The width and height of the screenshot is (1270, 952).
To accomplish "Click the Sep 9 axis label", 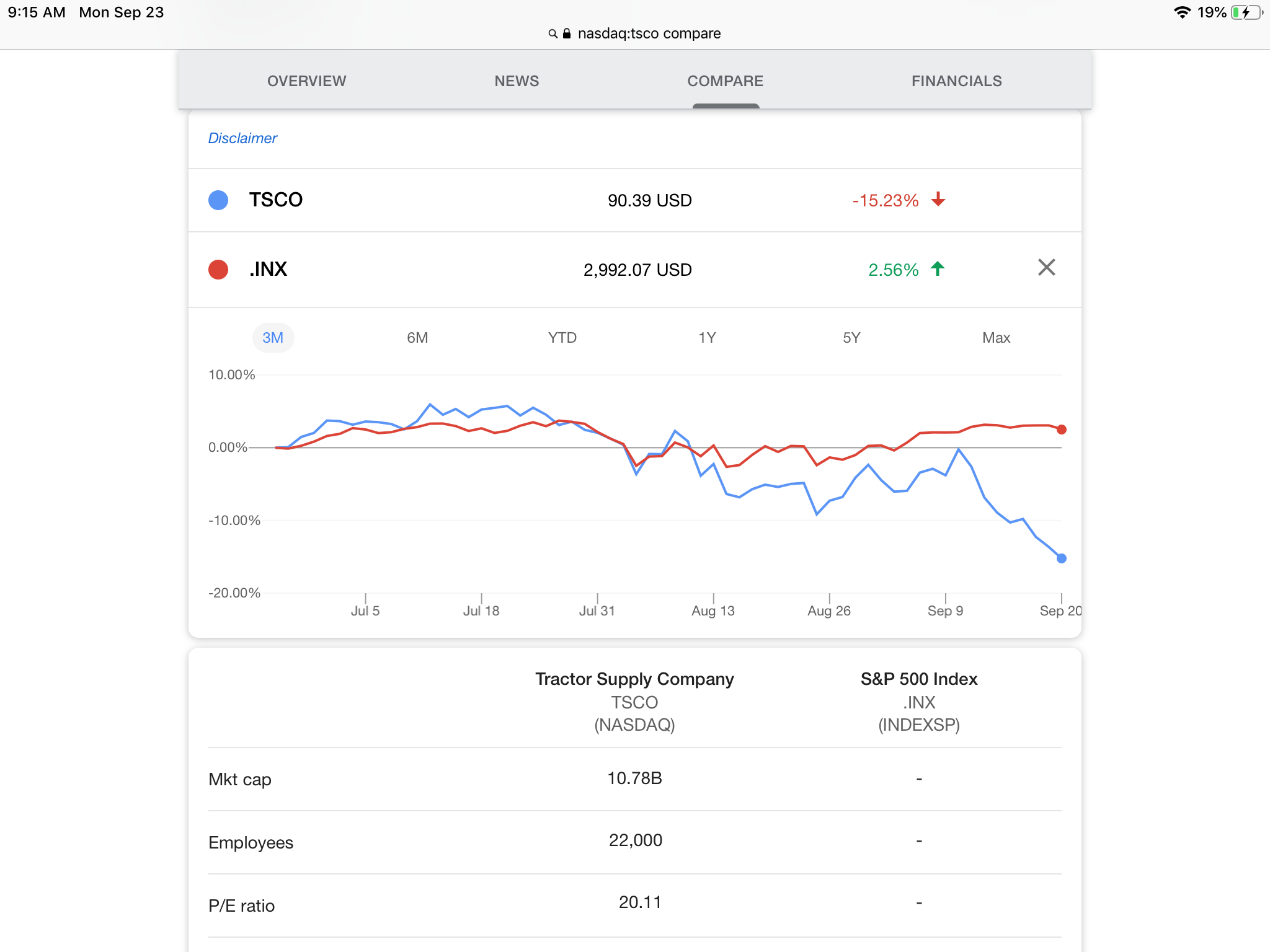I will click(945, 610).
